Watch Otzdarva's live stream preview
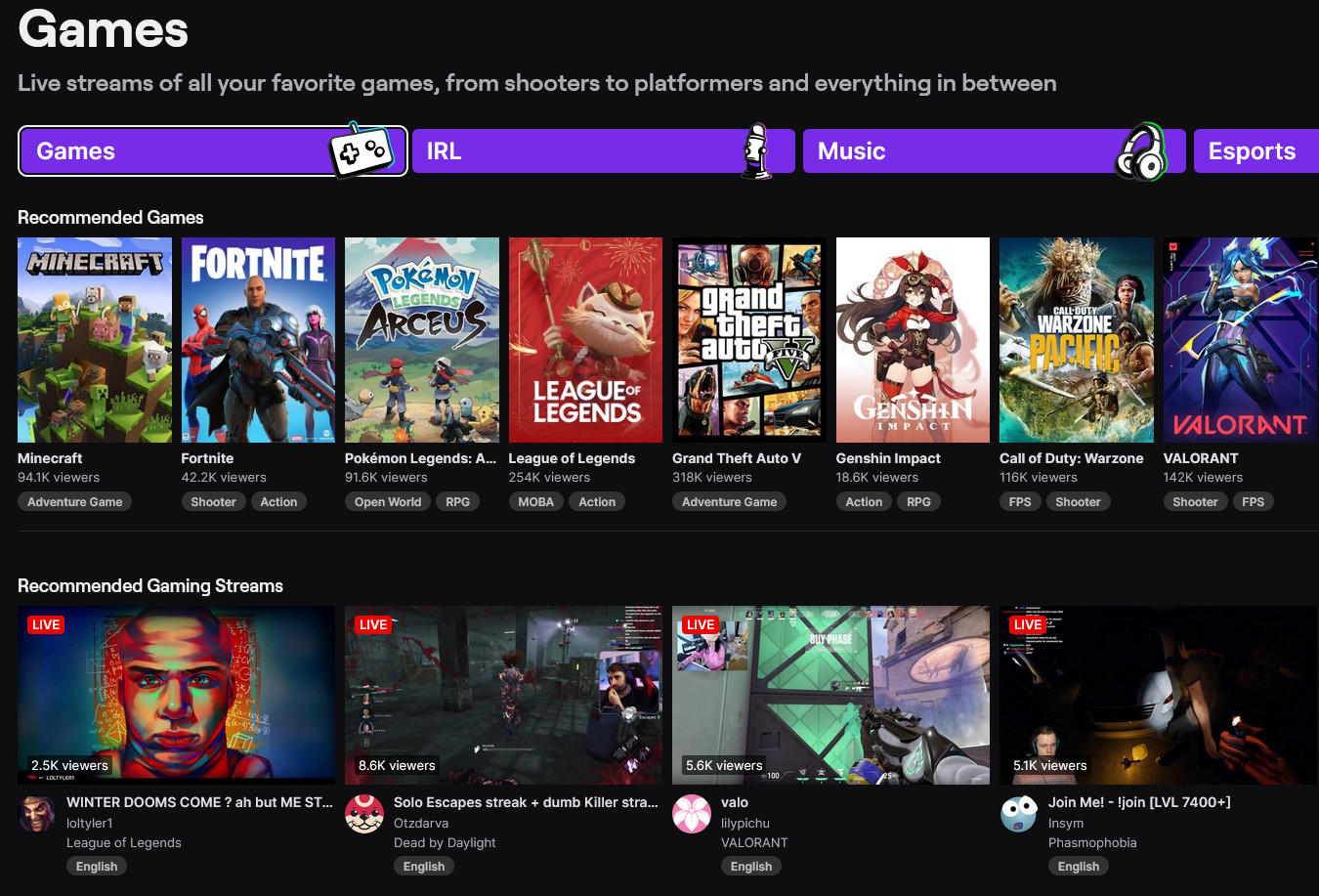The image size is (1319, 896). (503, 695)
